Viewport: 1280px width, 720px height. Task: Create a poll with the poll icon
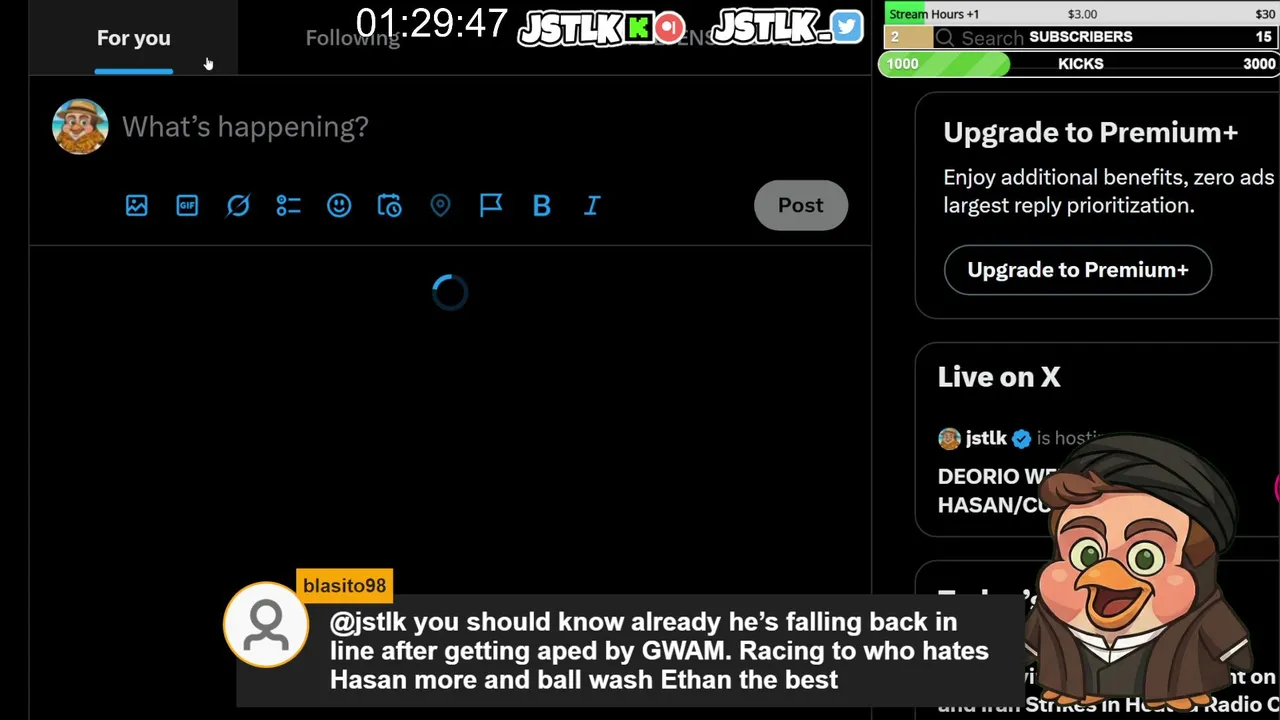tap(289, 205)
